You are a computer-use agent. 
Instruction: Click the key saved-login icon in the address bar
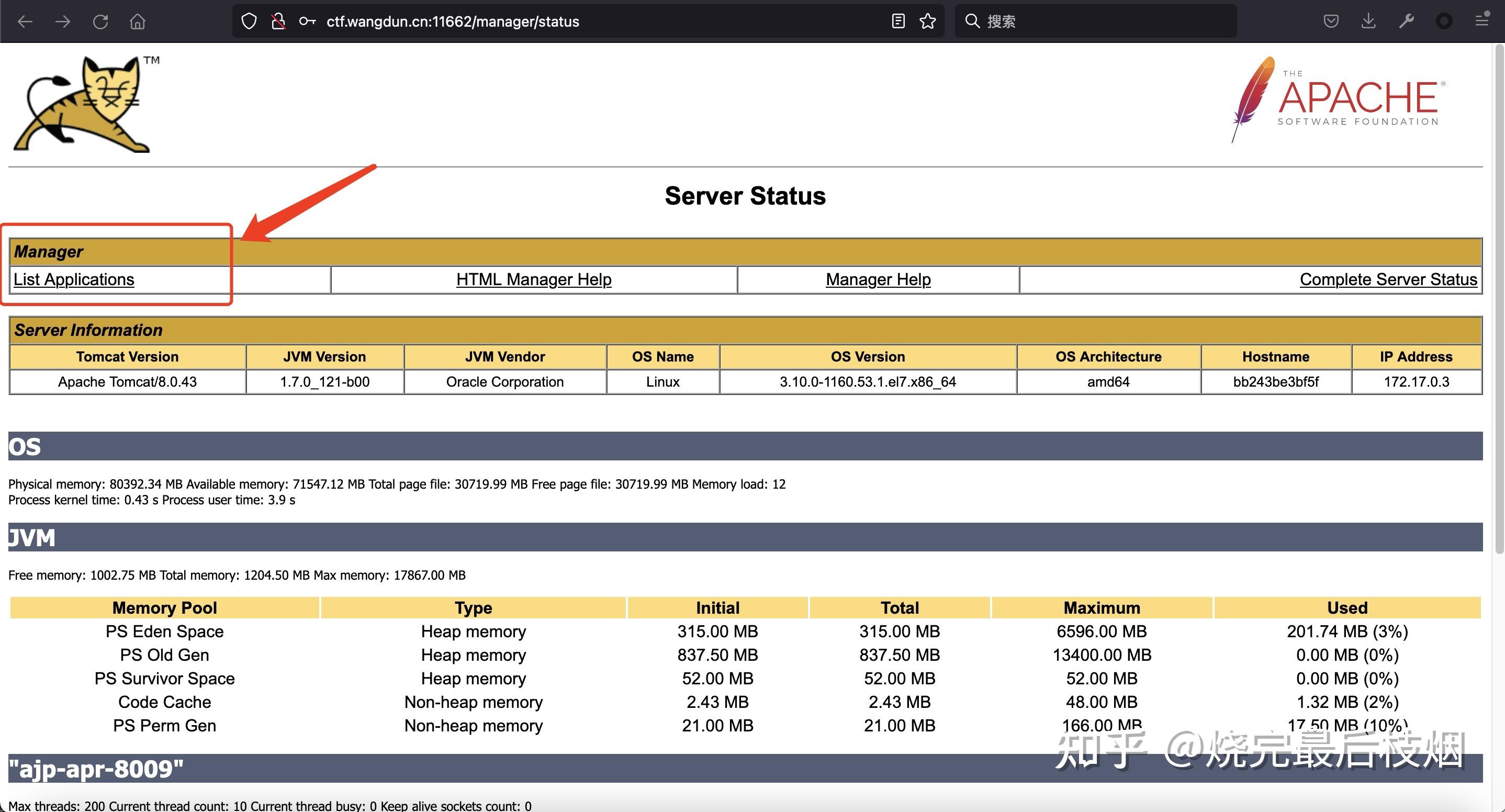pyautogui.click(x=307, y=21)
